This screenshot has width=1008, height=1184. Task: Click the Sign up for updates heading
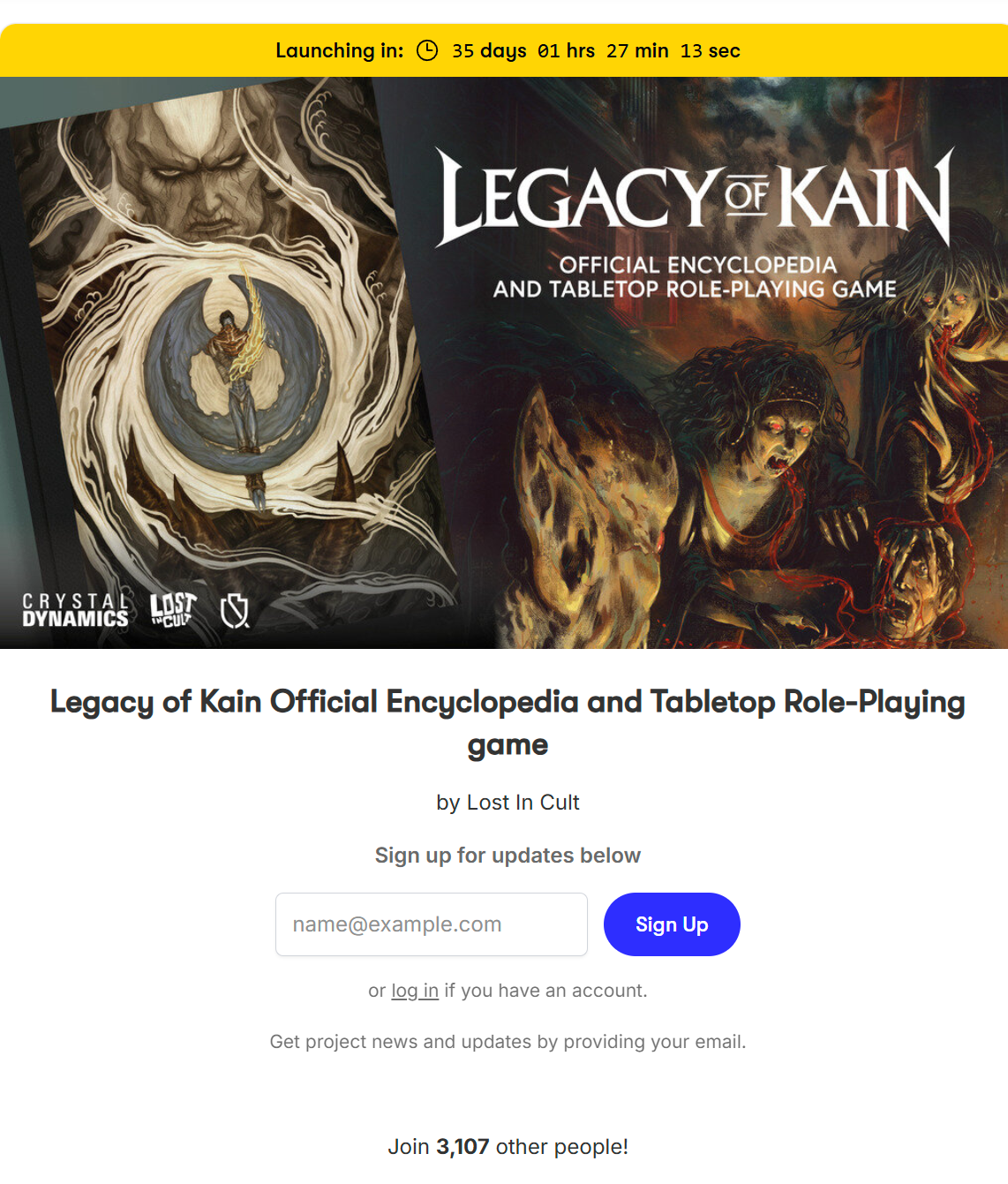(x=508, y=856)
